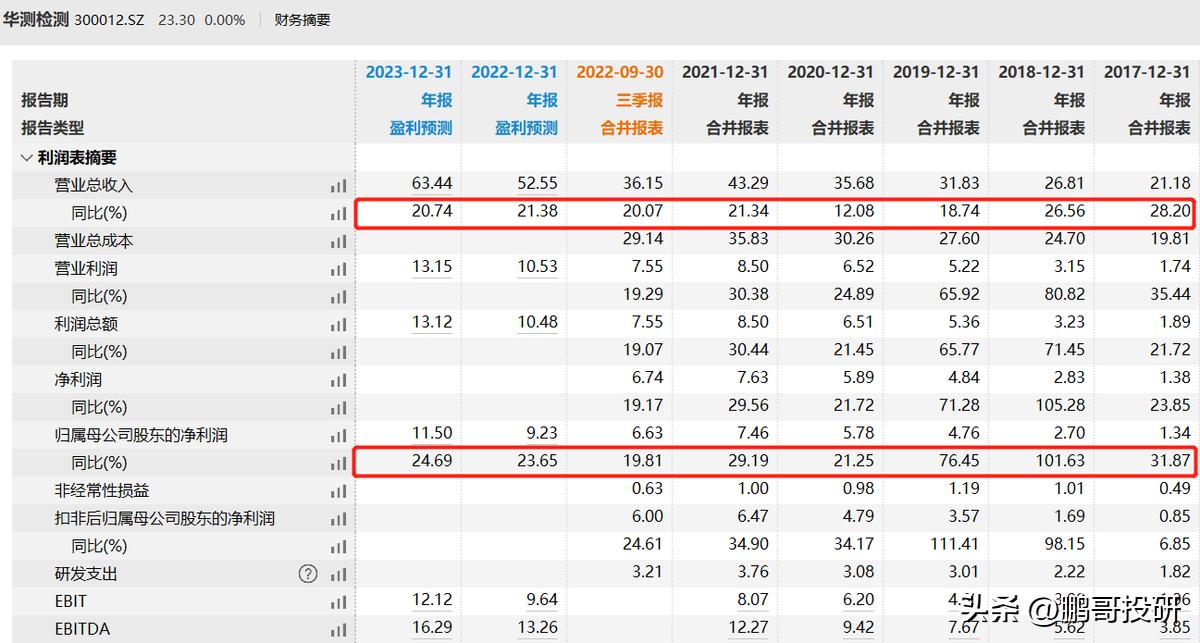Image resolution: width=1200 pixels, height=643 pixels.
Task: Open the 2023-12-31 年报 column header
Action: 409,71
